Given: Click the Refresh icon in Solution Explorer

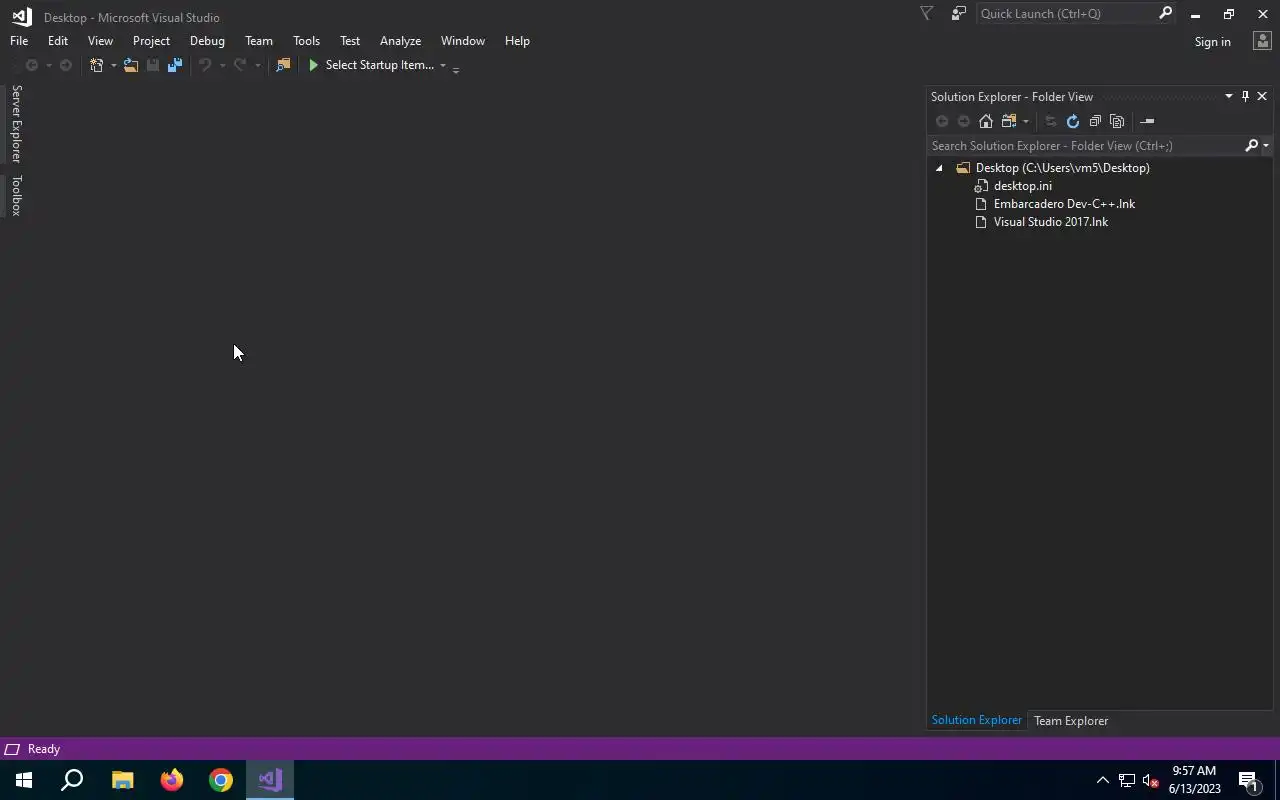Looking at the screenshot, I should coord(1073,121).
